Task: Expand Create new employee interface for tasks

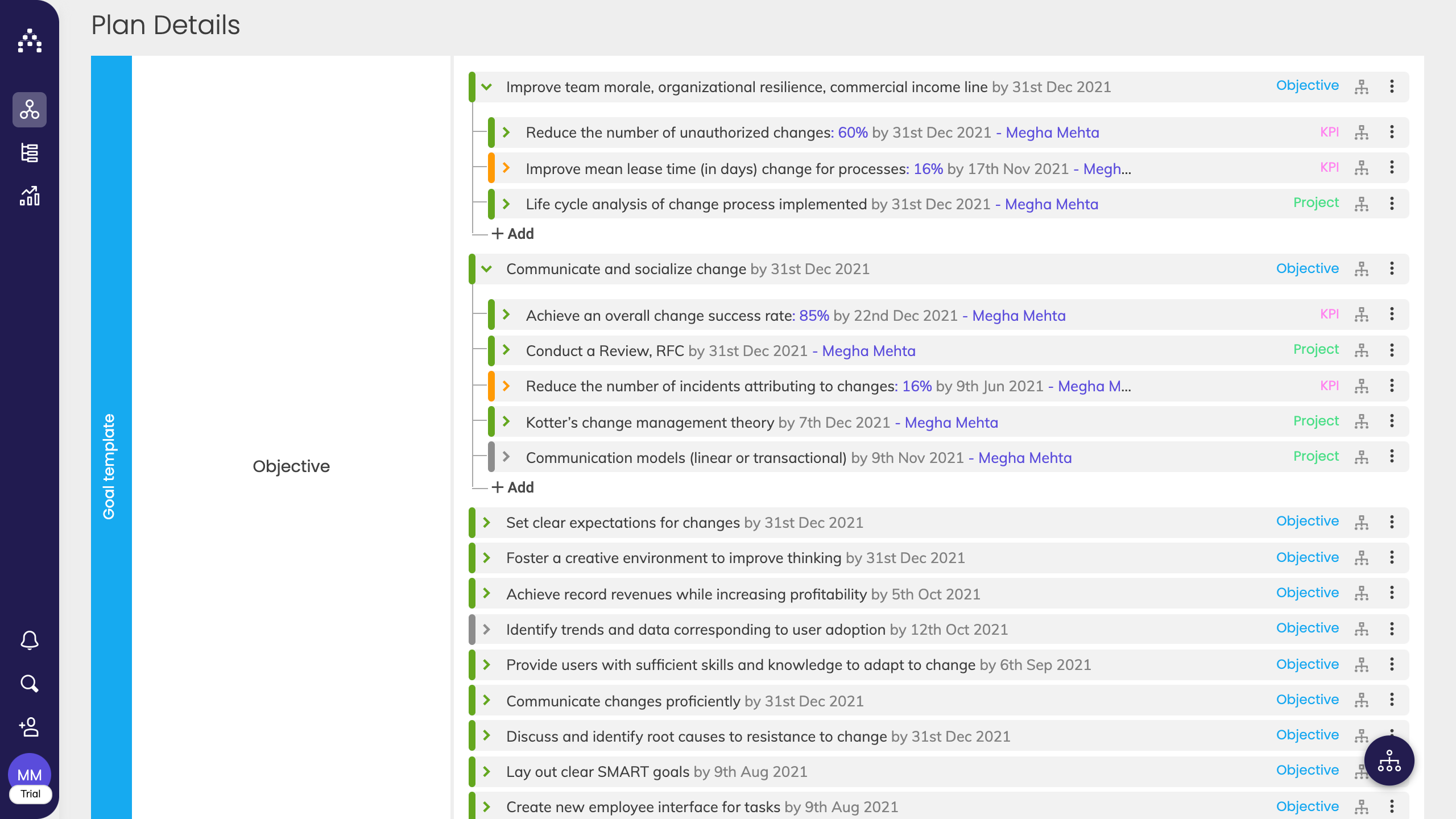Action: tap(487, 806)
